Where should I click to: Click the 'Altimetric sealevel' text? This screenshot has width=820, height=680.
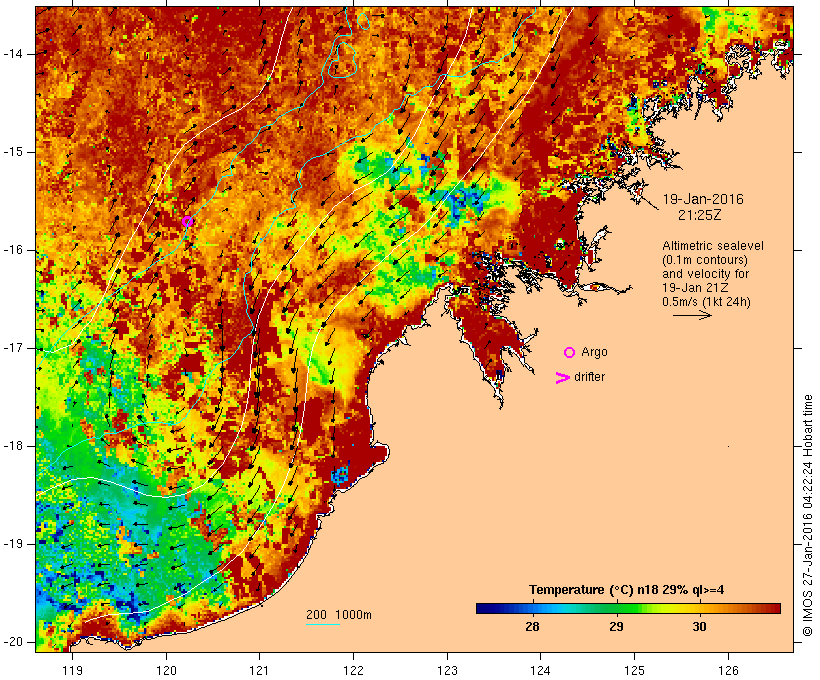[713, 246]
